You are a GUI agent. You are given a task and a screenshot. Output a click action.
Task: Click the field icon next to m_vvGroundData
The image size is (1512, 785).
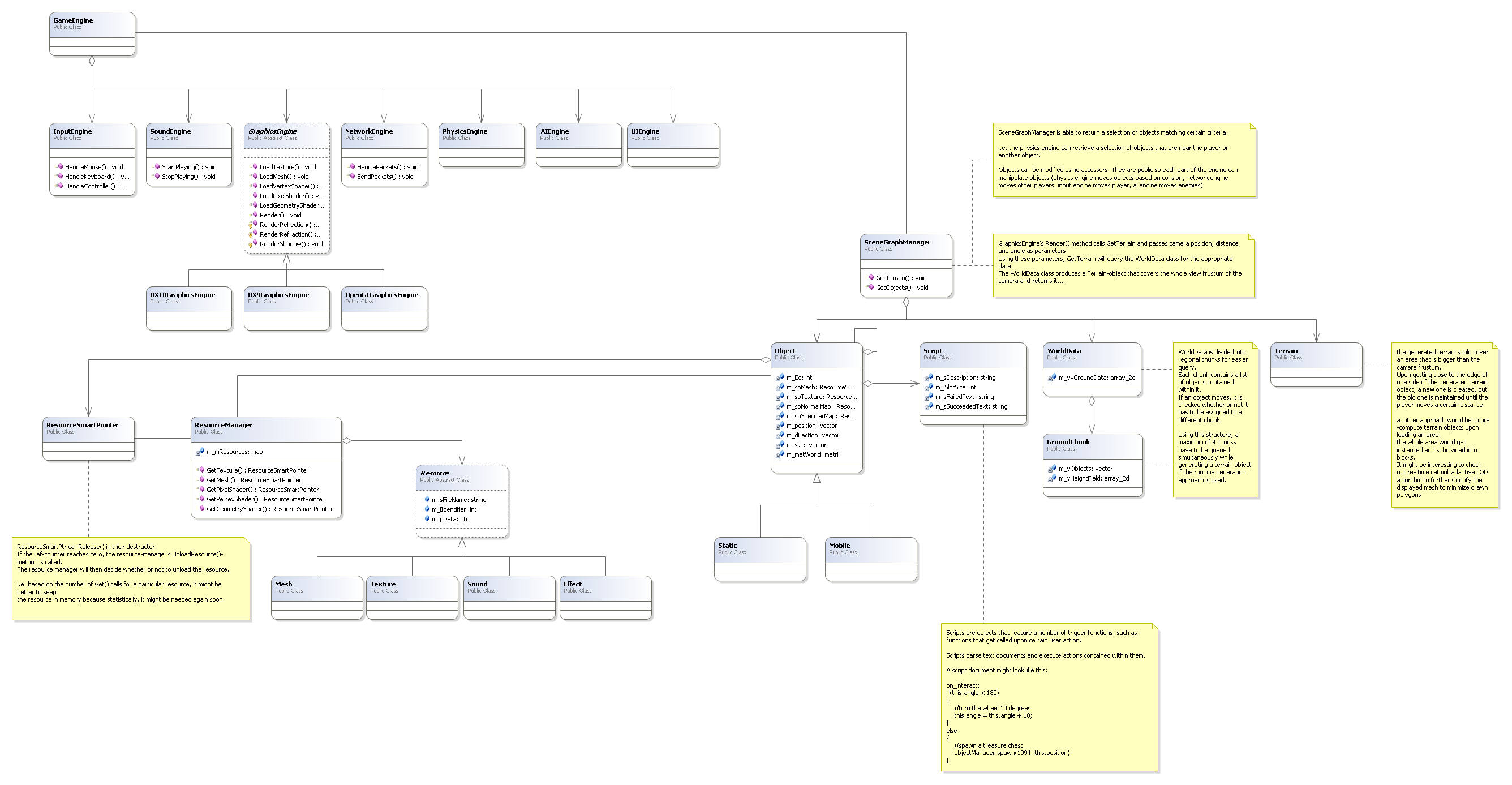pos(1053,378)
